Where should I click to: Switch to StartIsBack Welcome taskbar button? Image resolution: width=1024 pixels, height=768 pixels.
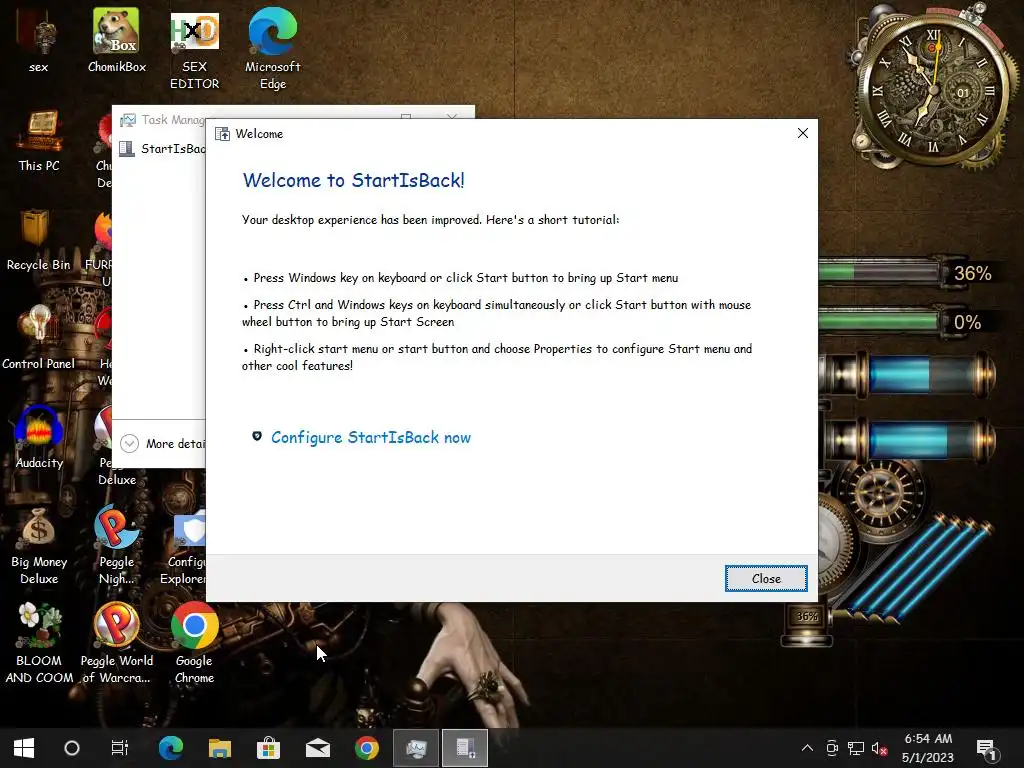tap(465, 748)
